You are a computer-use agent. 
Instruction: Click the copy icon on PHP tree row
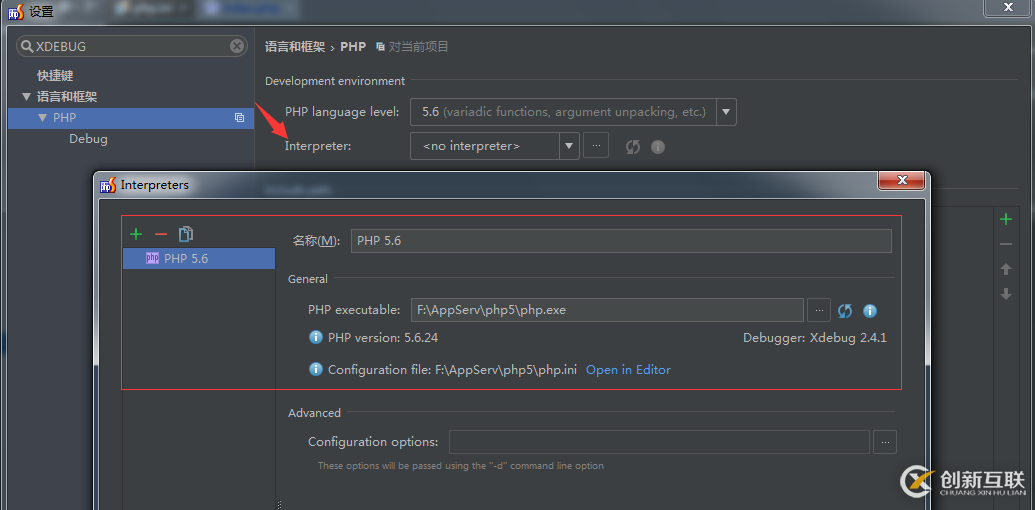pos(239,118)
